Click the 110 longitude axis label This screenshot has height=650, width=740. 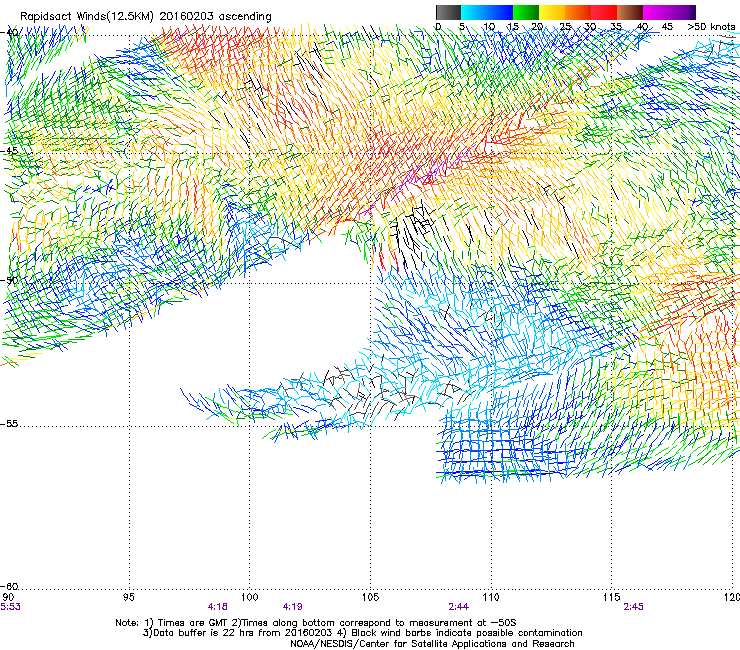491,597
